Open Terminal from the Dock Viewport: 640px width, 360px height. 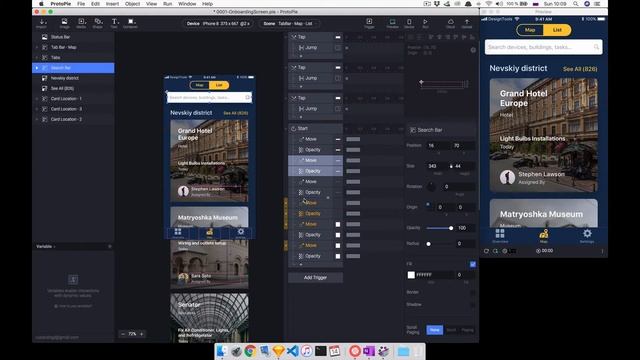pyautogui.click(x=321, y=351)
